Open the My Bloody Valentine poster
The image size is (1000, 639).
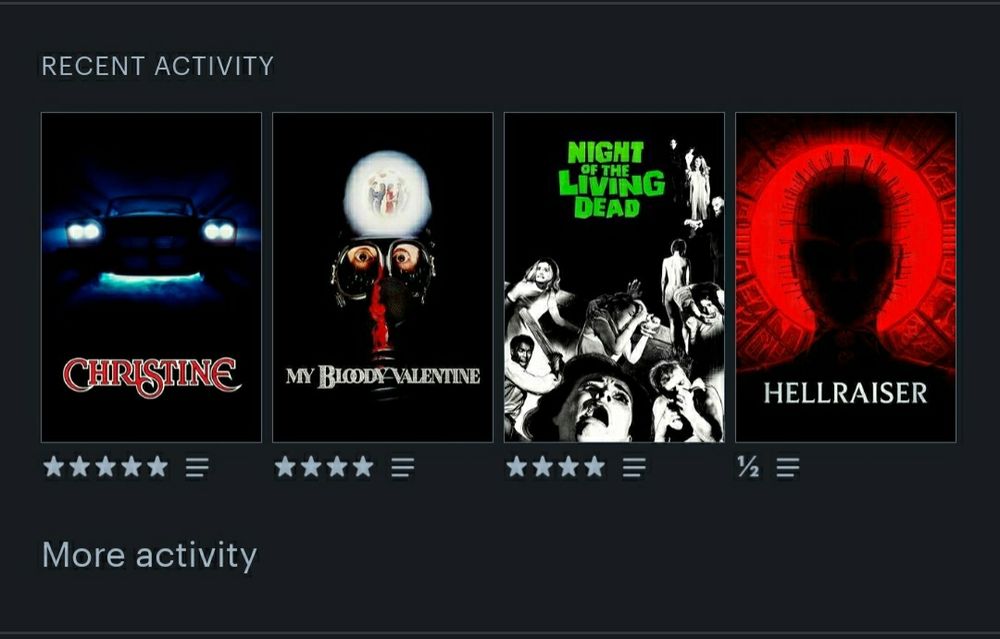pos(383,277)
